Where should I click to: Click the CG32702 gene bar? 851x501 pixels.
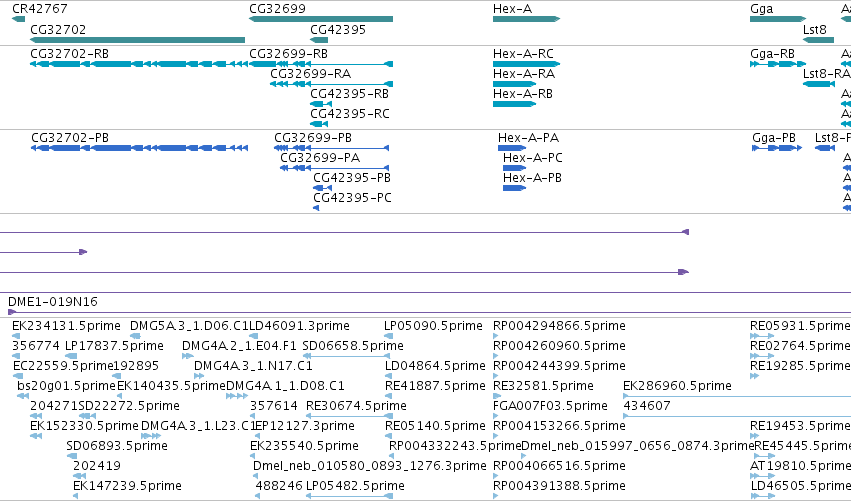point(137,40)
